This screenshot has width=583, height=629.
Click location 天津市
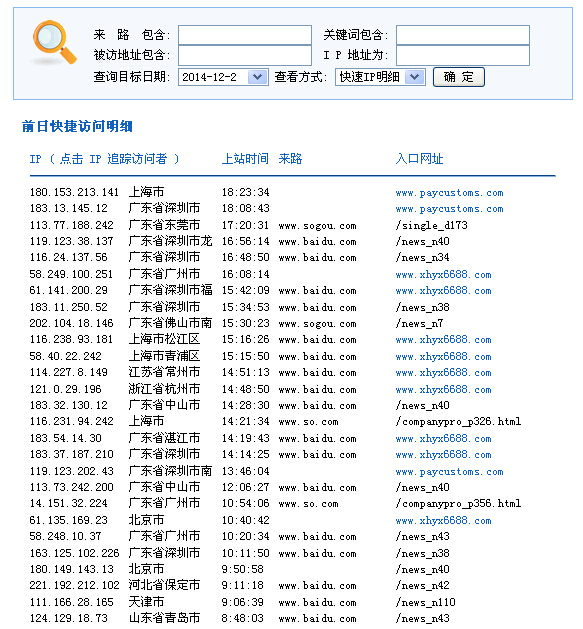point(146,602)
